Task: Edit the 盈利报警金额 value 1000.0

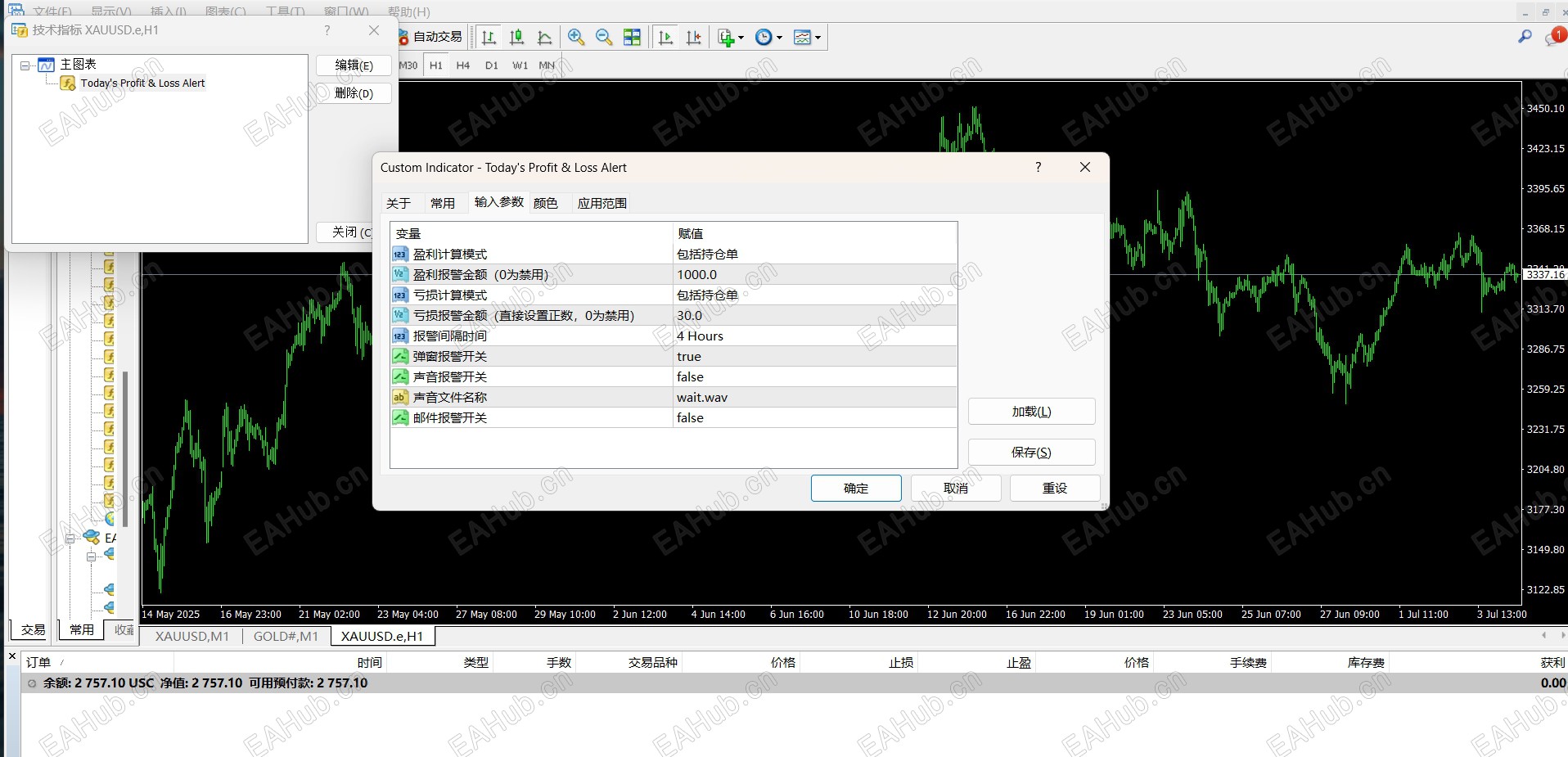Action: pyautogui.click(x=815, y=274)
